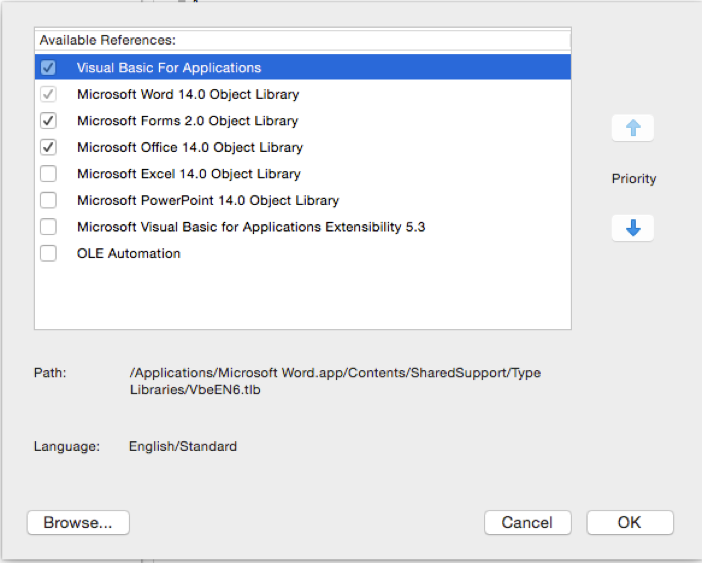Click the 'English/Standard' language value
Screen dimensions: 702x563
pyautogui.click(x=183, y=446)
